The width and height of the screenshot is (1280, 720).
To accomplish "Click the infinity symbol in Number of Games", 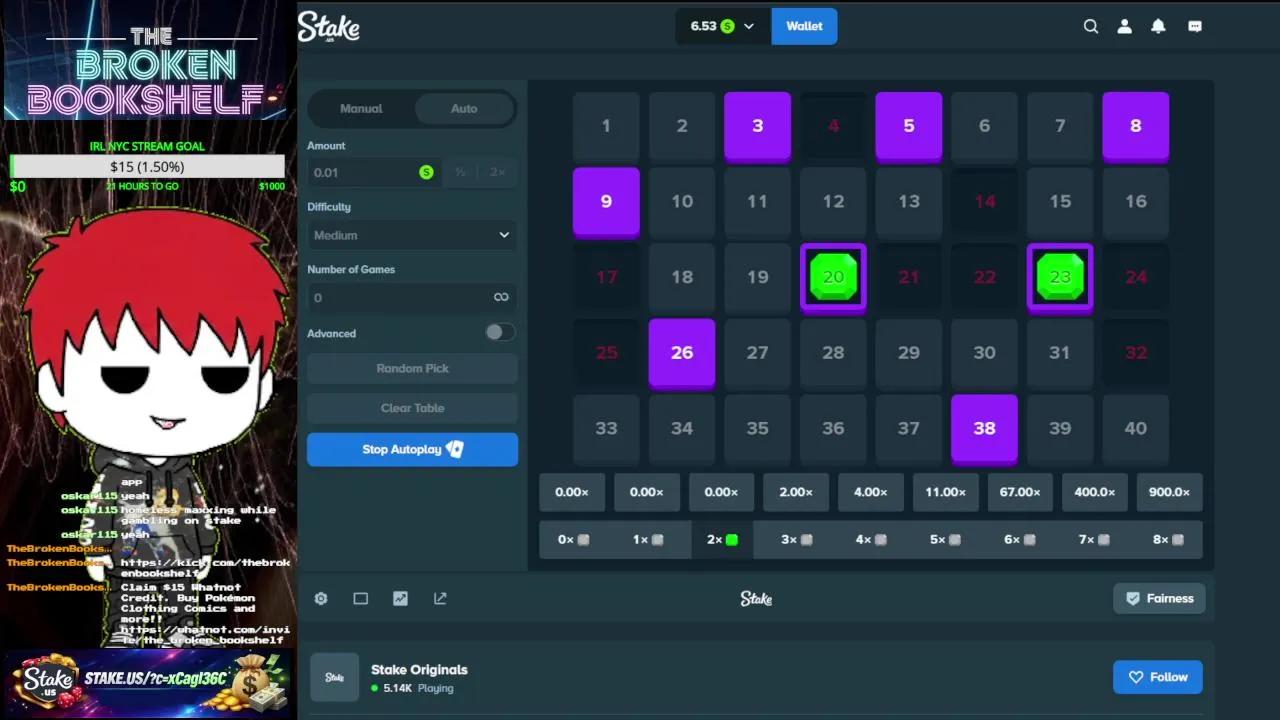I will [x=501, y=297].
